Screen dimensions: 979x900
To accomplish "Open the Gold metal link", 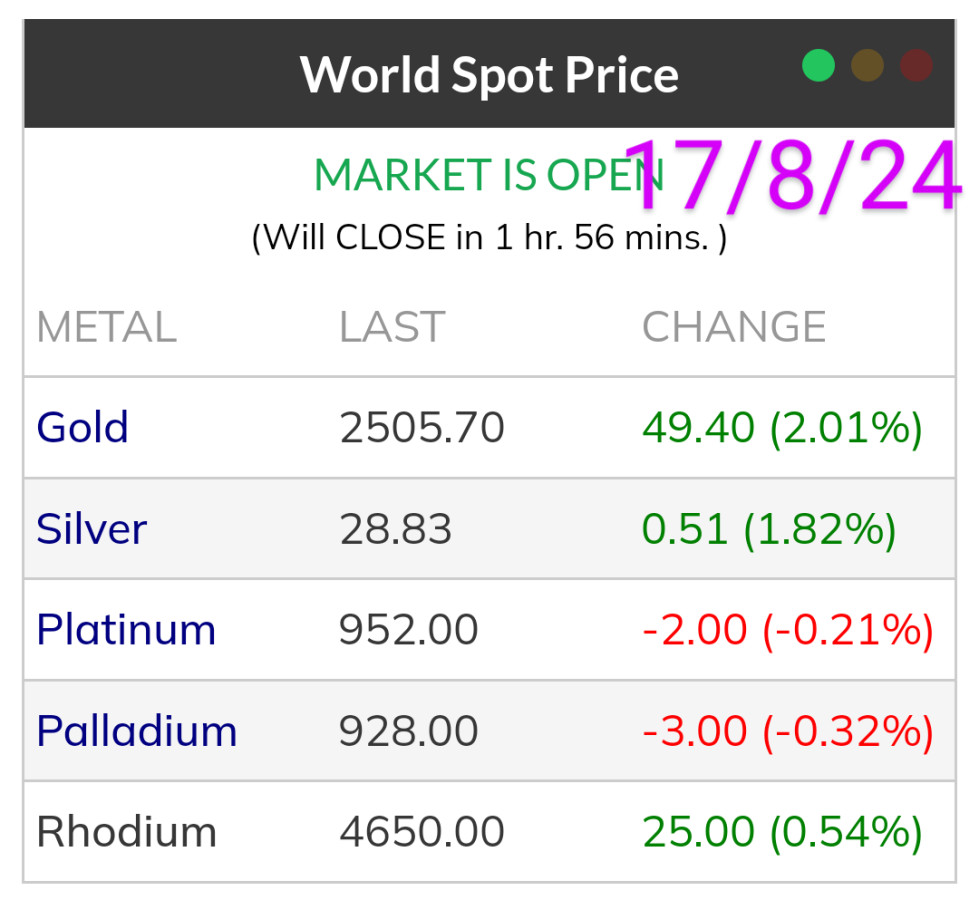I will click(83, 428).
